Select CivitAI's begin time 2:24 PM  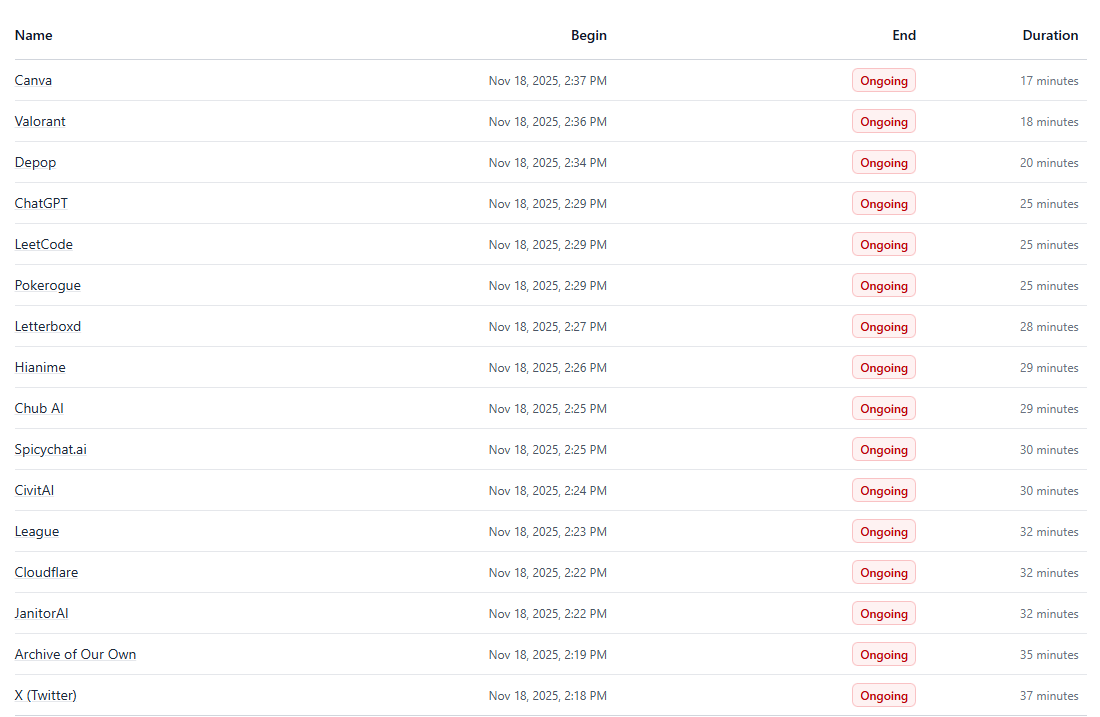548,490
